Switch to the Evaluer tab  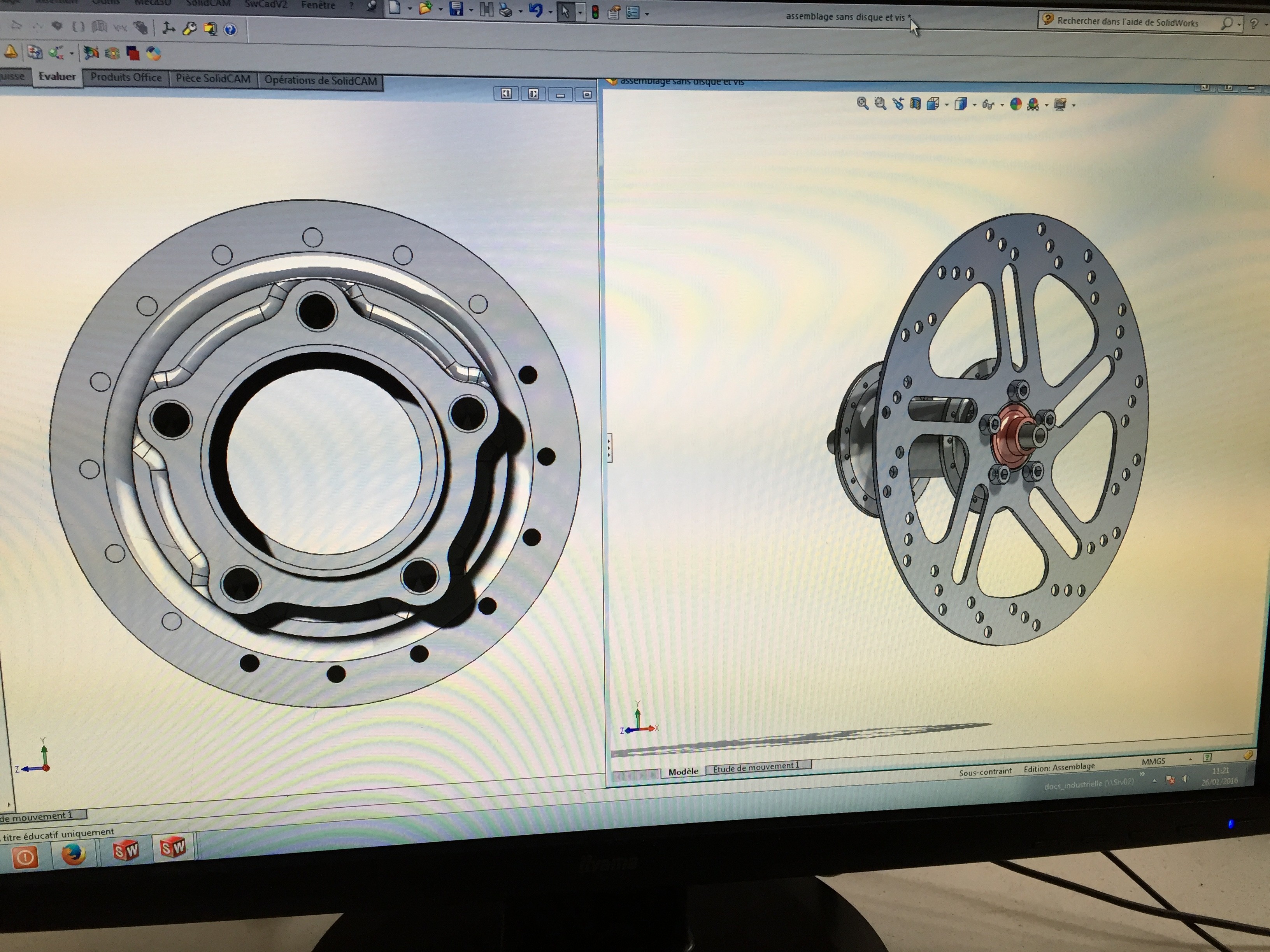57,76
